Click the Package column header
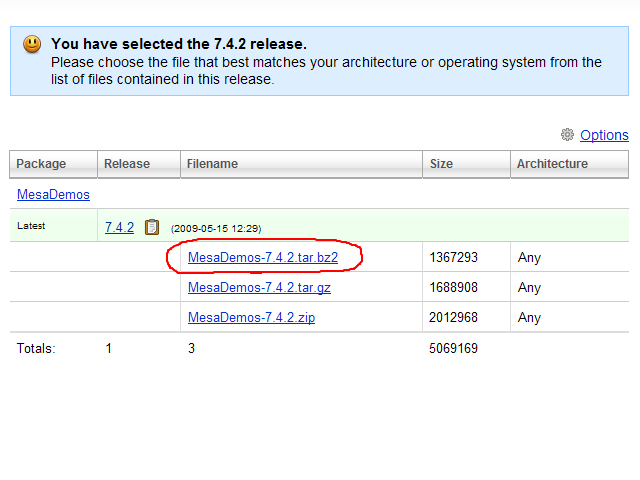Viewport: 640px width, 480px height. point(41,164)
